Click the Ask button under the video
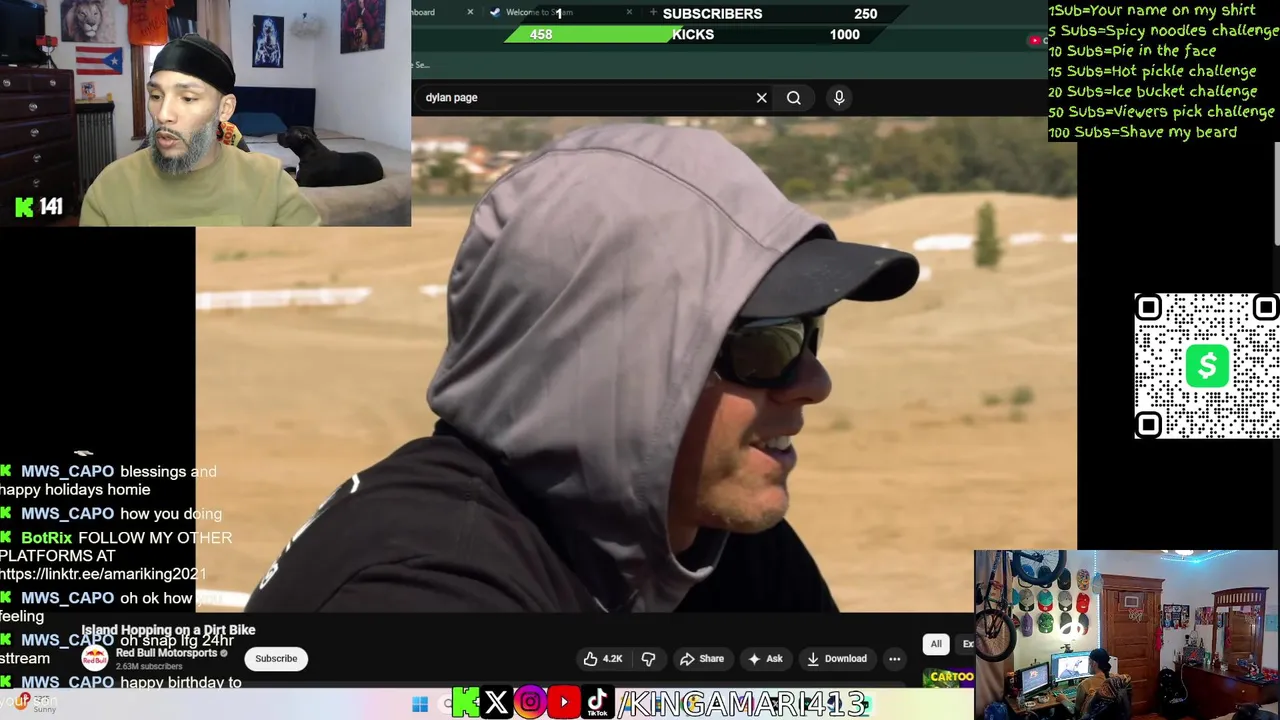The image size is (1280, 720). [765, 658]
